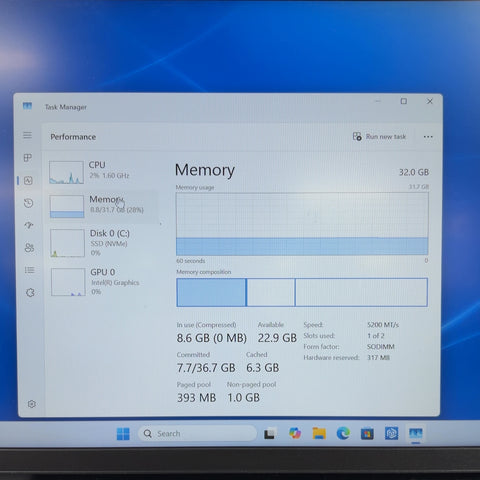Click the Task Manager title bar icon
The image size is (480, 480).
tap(27, 106)
